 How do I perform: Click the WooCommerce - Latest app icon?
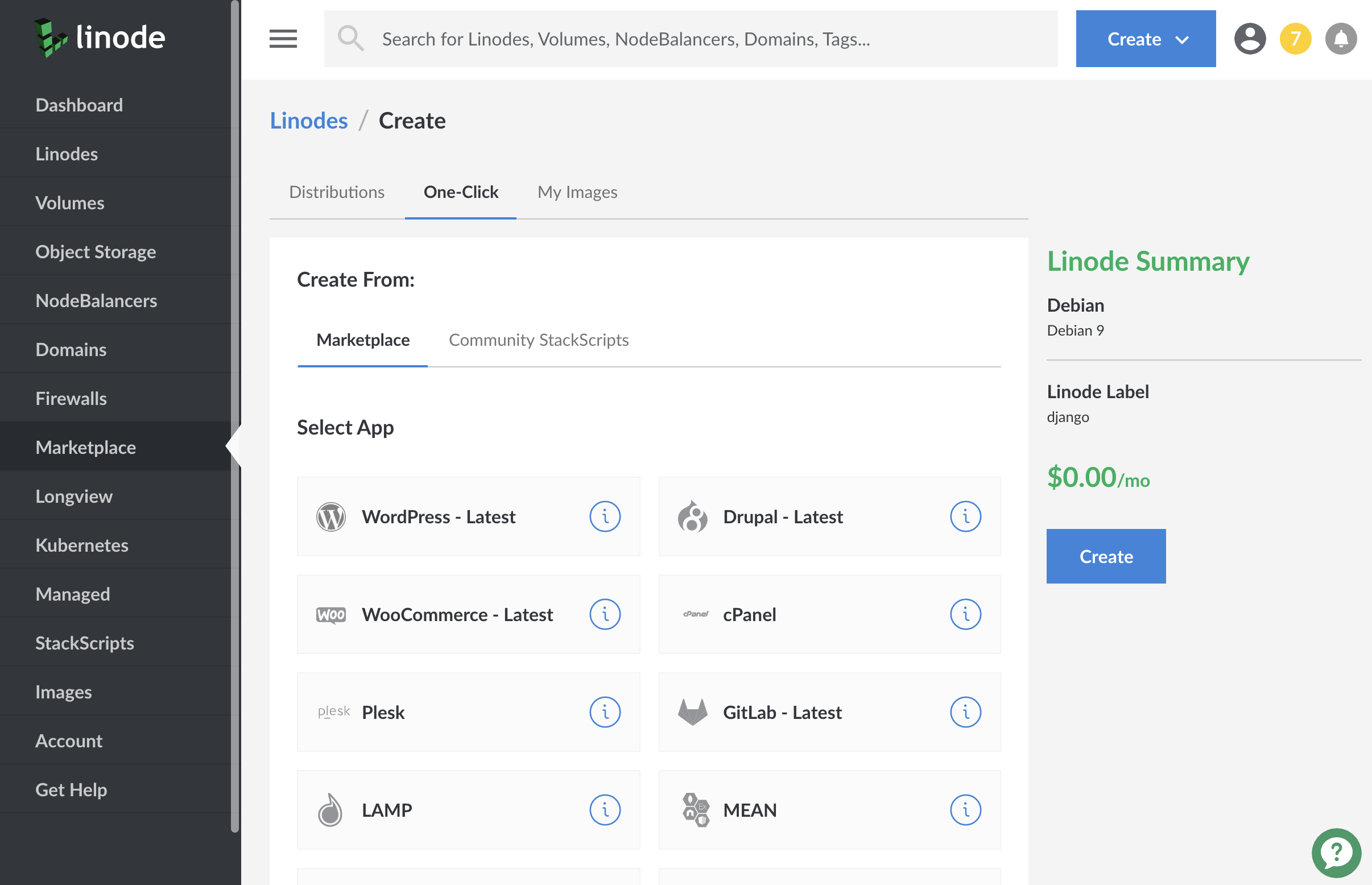[x=332, y=614]
